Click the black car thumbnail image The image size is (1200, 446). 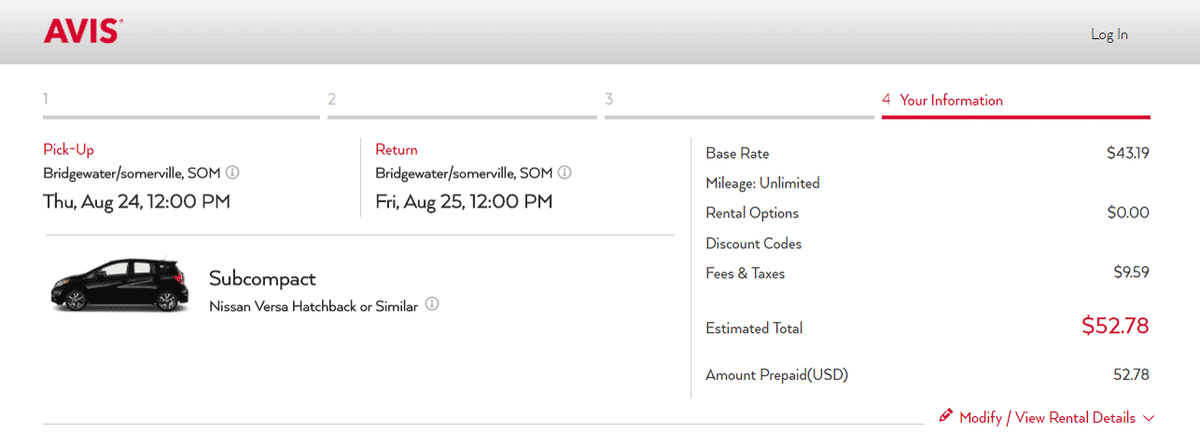(x=119, y=285)
